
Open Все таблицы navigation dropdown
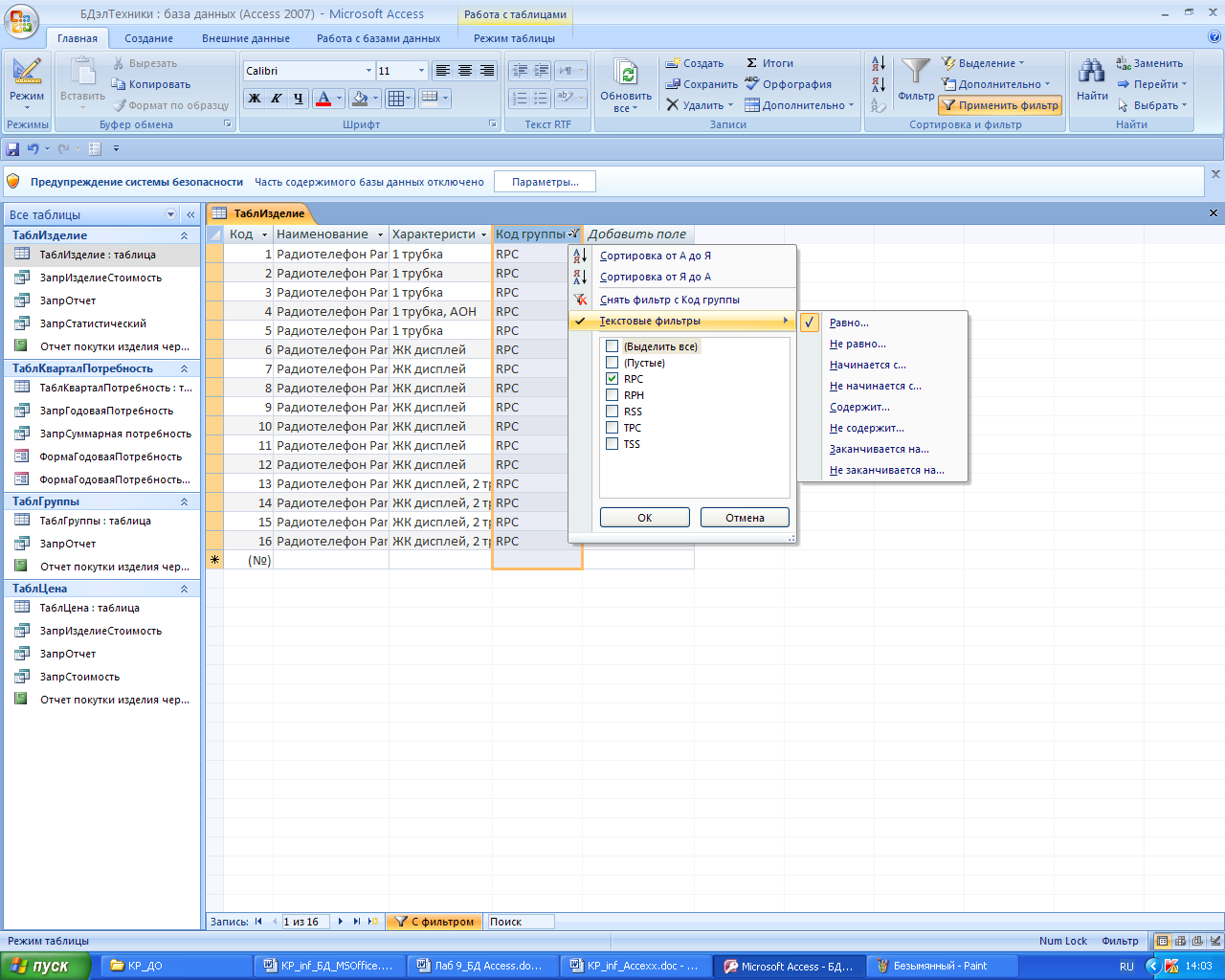pos(171,214)
